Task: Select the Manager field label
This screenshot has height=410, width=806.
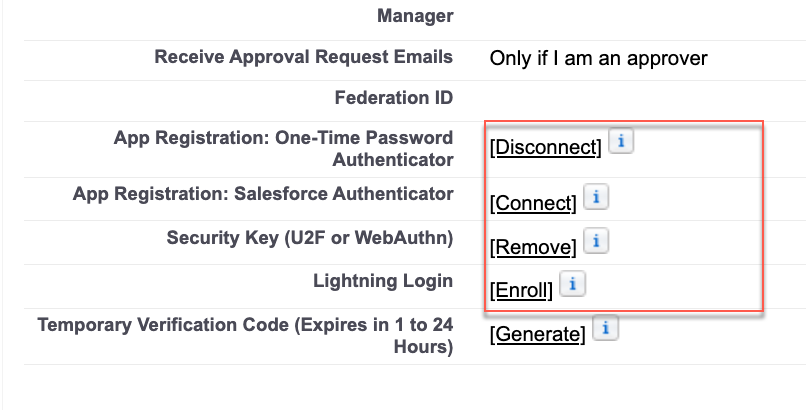Action: tap(415, 16)
